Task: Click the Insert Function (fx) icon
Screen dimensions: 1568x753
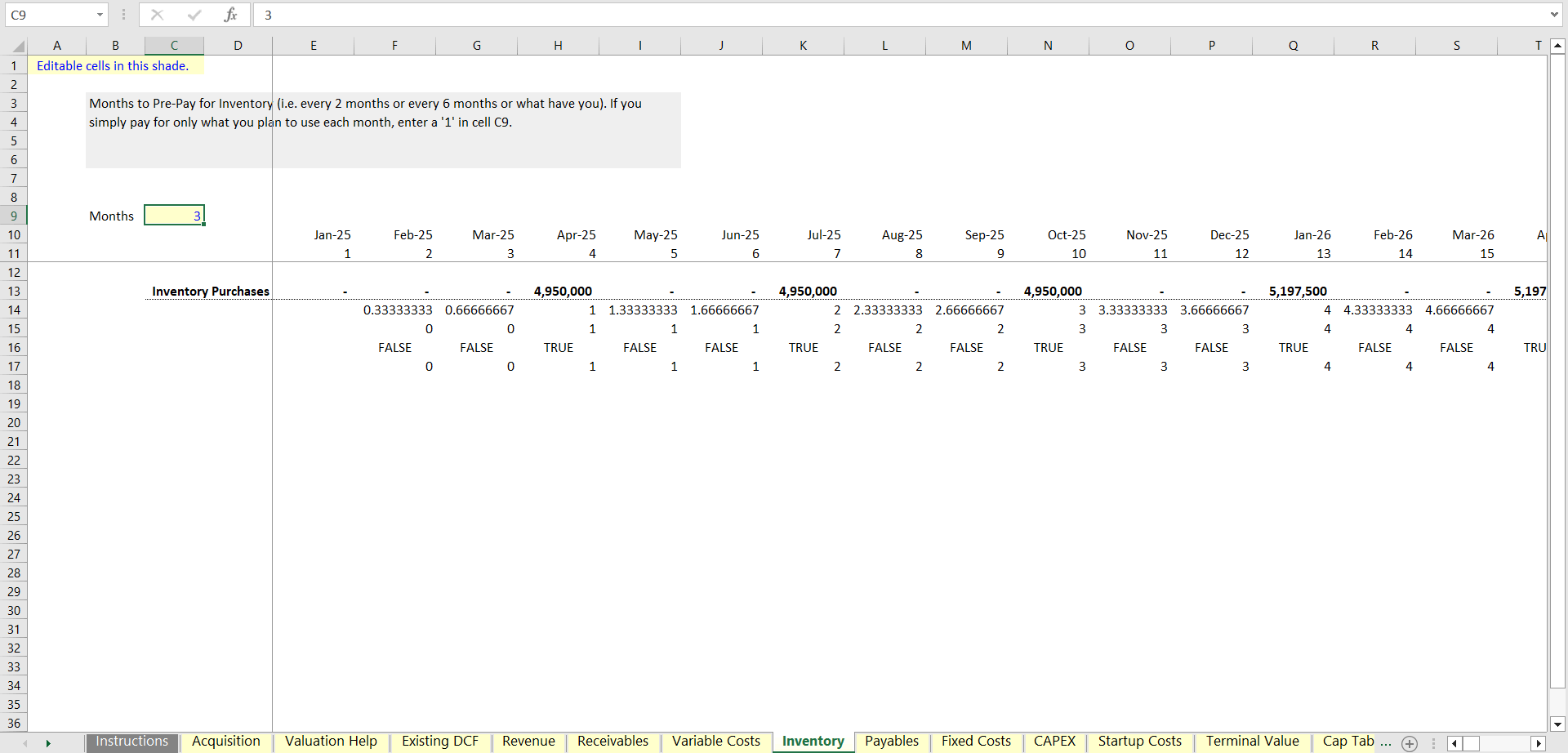Action: (231, 15)
